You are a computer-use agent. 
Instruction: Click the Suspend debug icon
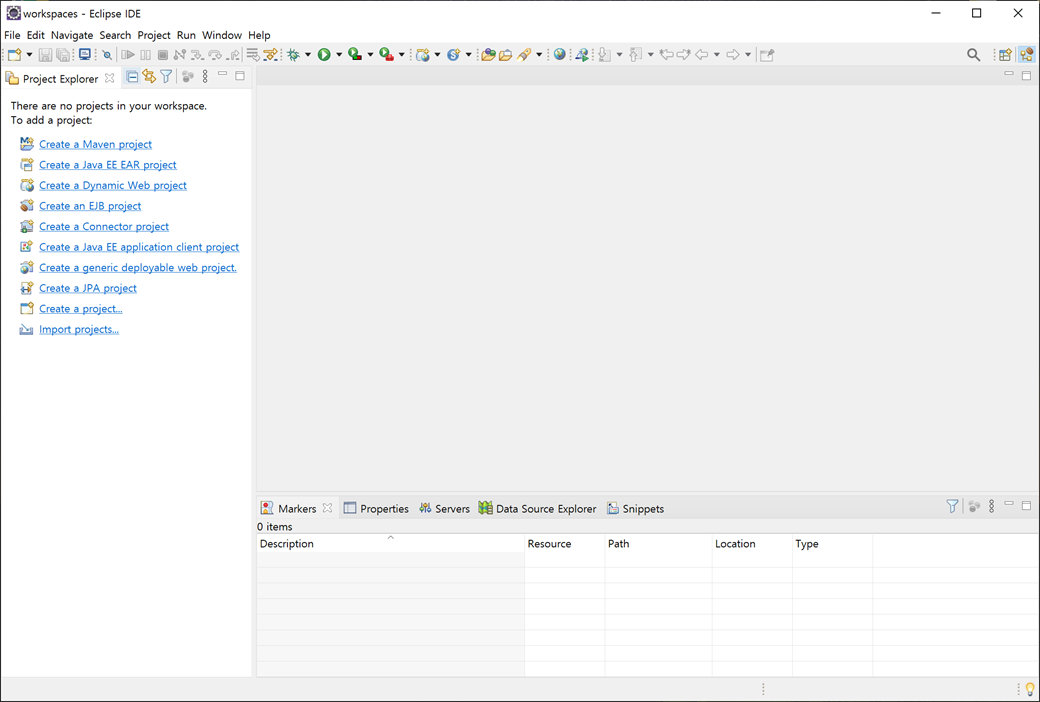pos(145,55)
